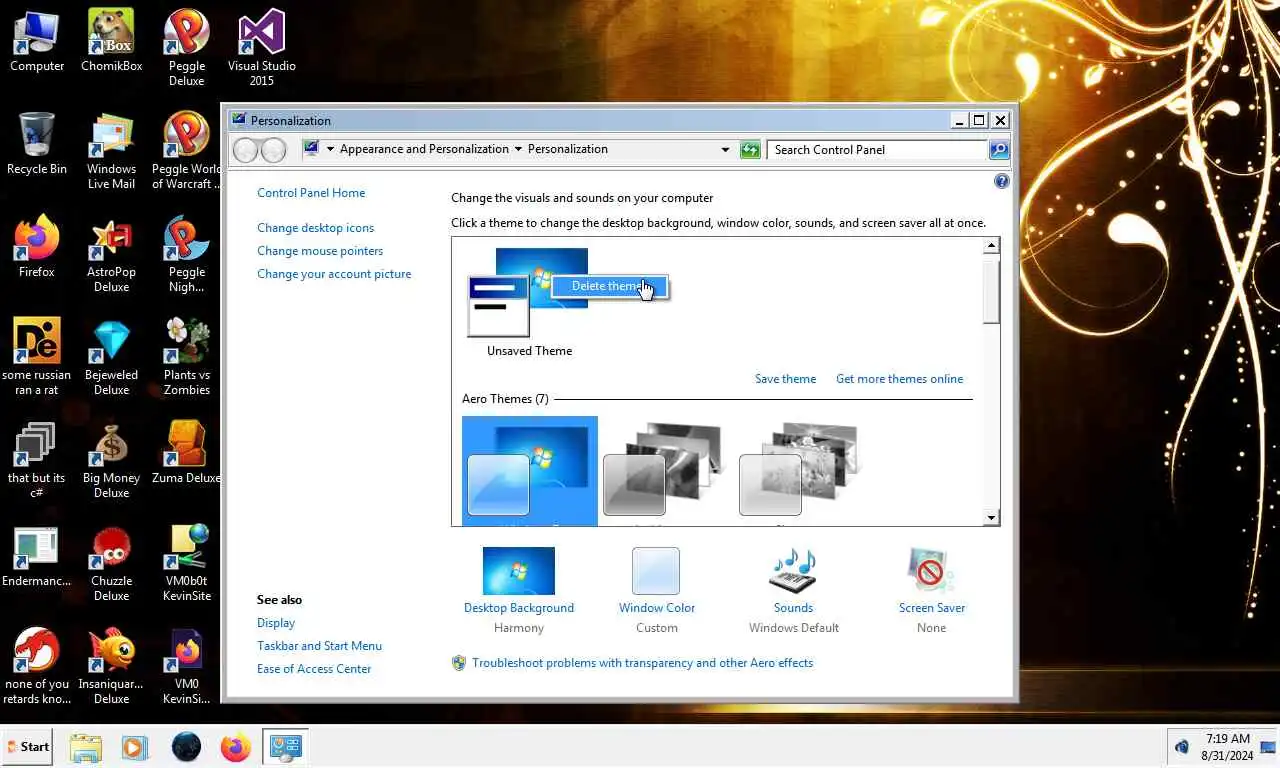Open Control Panel Home link
The width and height of the screenshot is (1280, 768).
[x=311, y=193]
